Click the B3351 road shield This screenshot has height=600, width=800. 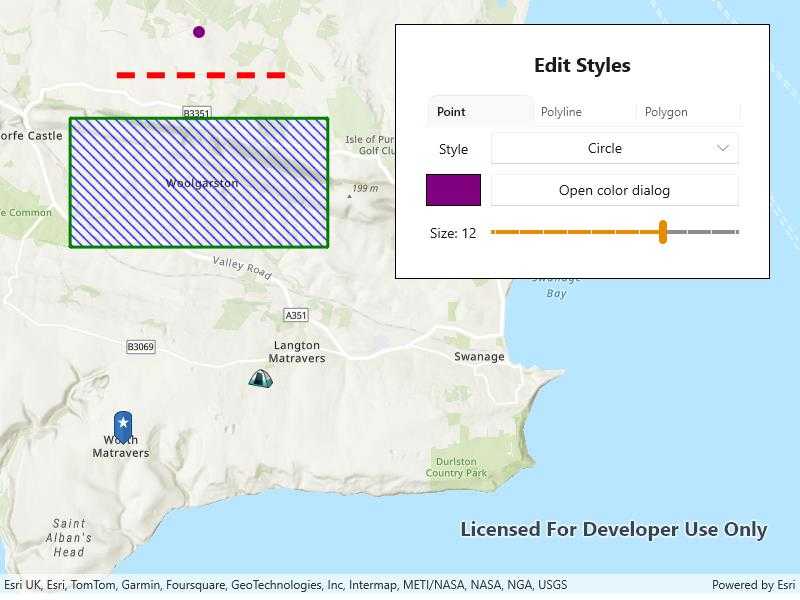coord(197,114)
